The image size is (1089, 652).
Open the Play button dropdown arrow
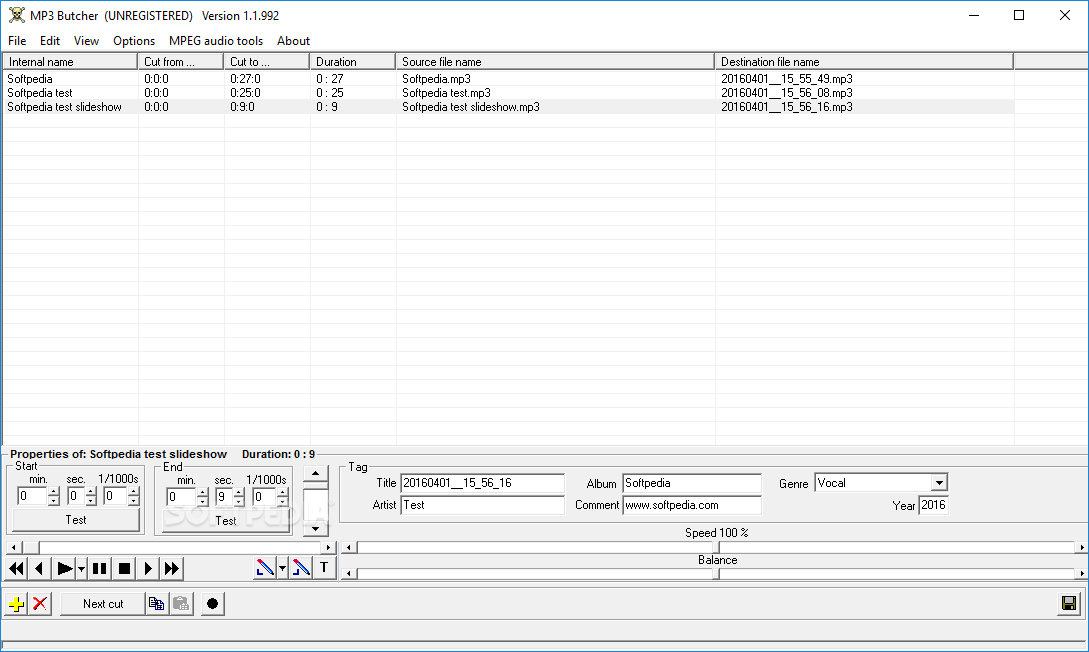[81, 569]
